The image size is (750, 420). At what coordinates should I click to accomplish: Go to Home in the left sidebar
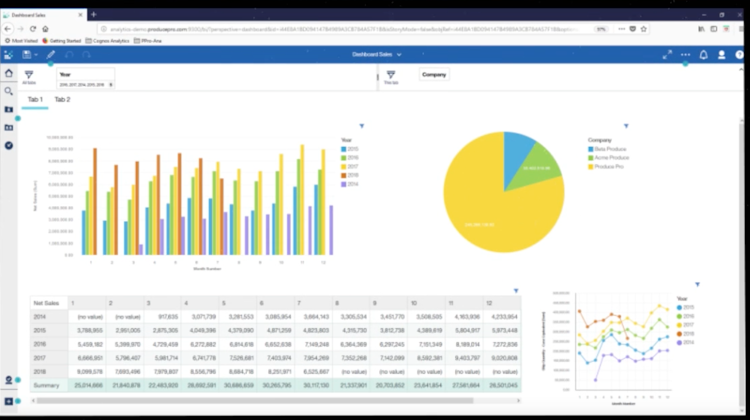(x=9, y=73)
